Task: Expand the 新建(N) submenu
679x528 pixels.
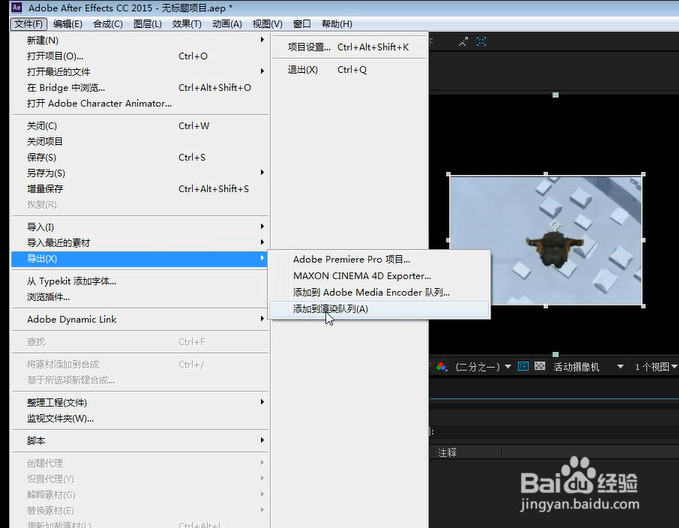Action: tap(139, 40)
